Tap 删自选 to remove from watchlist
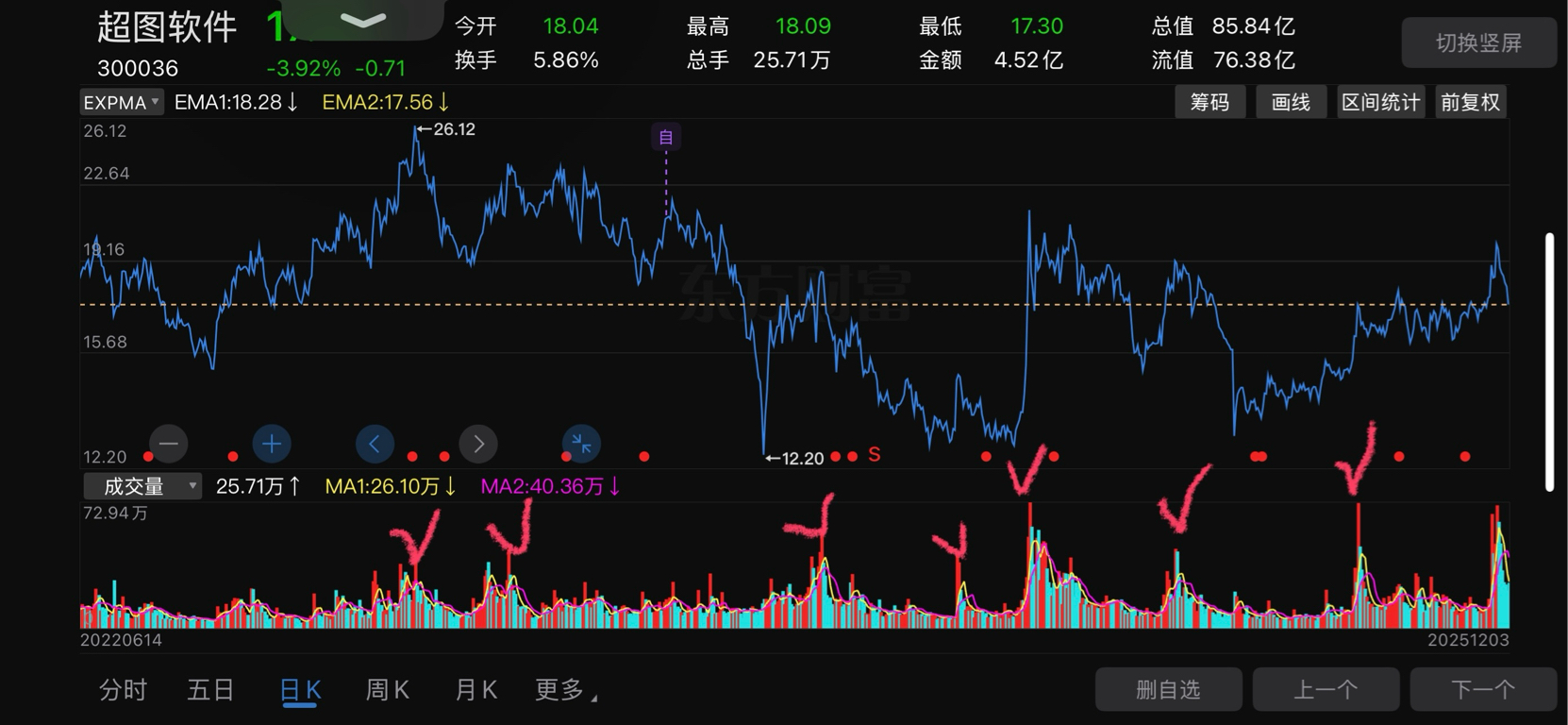 click(1168, 690)
